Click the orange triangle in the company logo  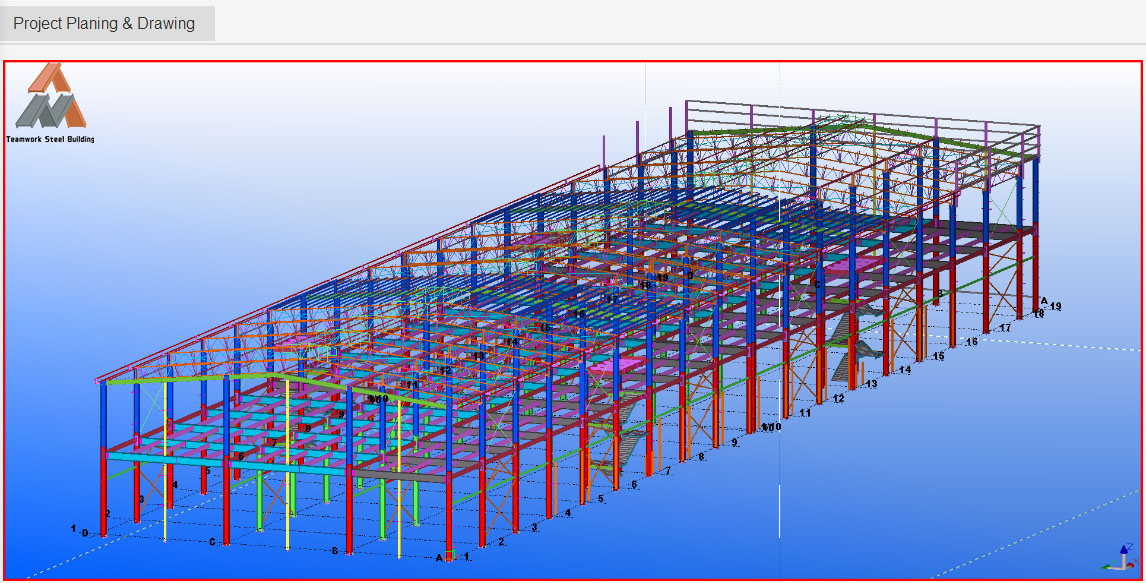click(52, 78)
